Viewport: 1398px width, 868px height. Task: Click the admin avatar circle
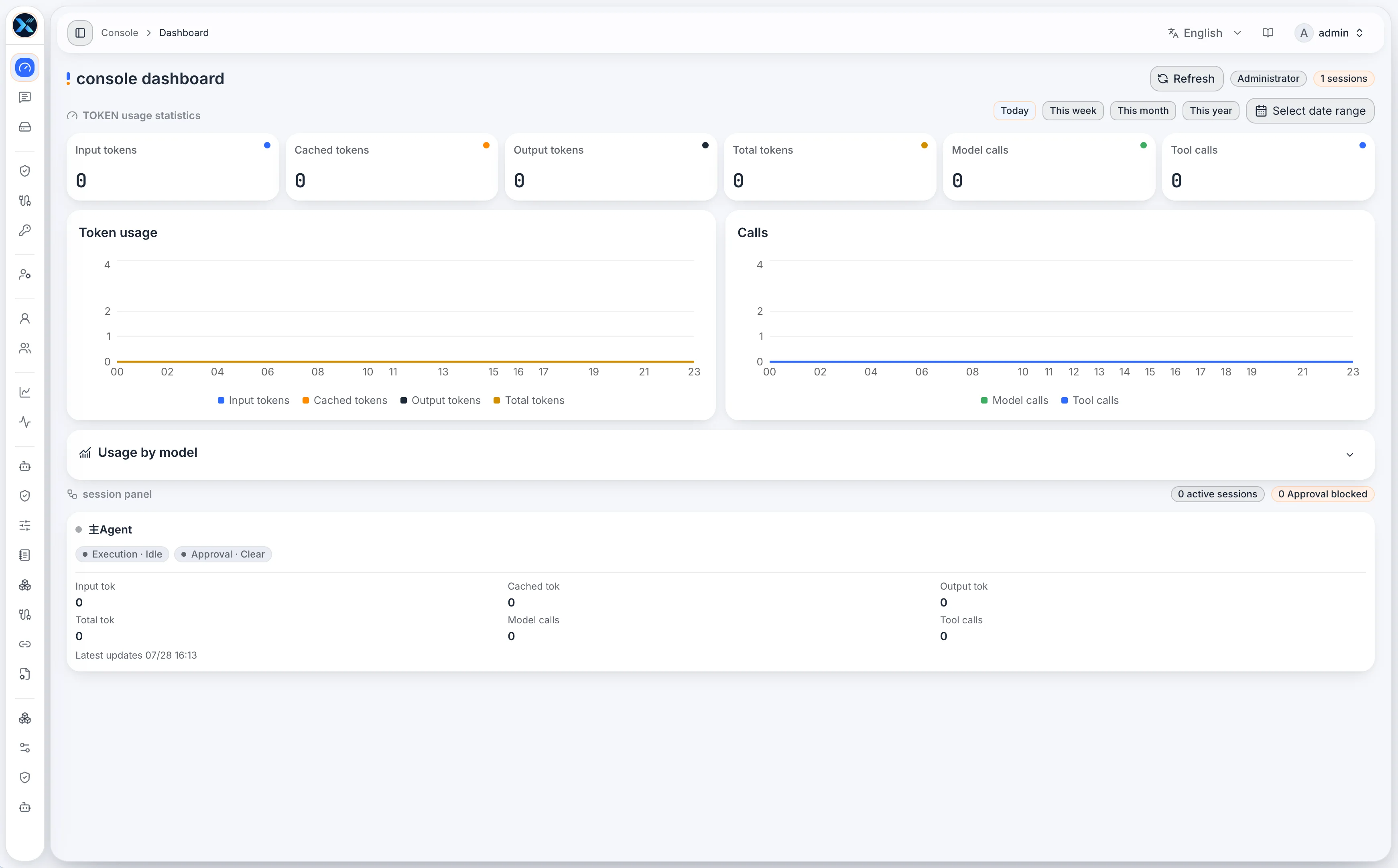pyautogui.click(x=1304, y=33)
